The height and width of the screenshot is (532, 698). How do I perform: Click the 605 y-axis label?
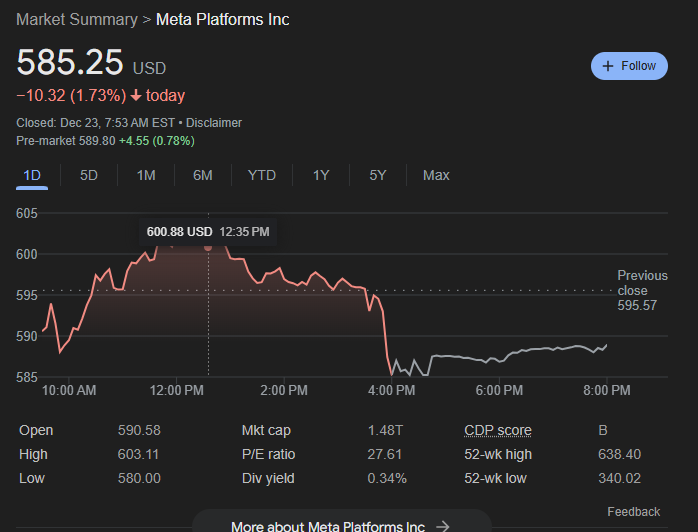click(27, 213)
